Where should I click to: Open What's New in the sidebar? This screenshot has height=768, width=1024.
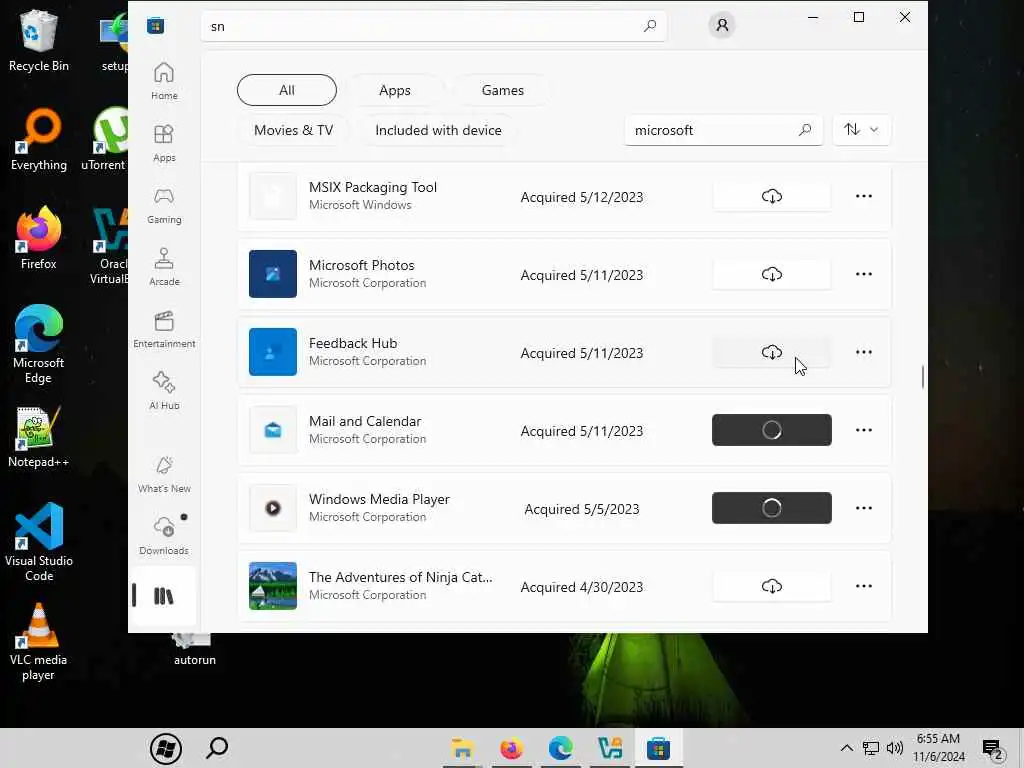tap(164, 474)
